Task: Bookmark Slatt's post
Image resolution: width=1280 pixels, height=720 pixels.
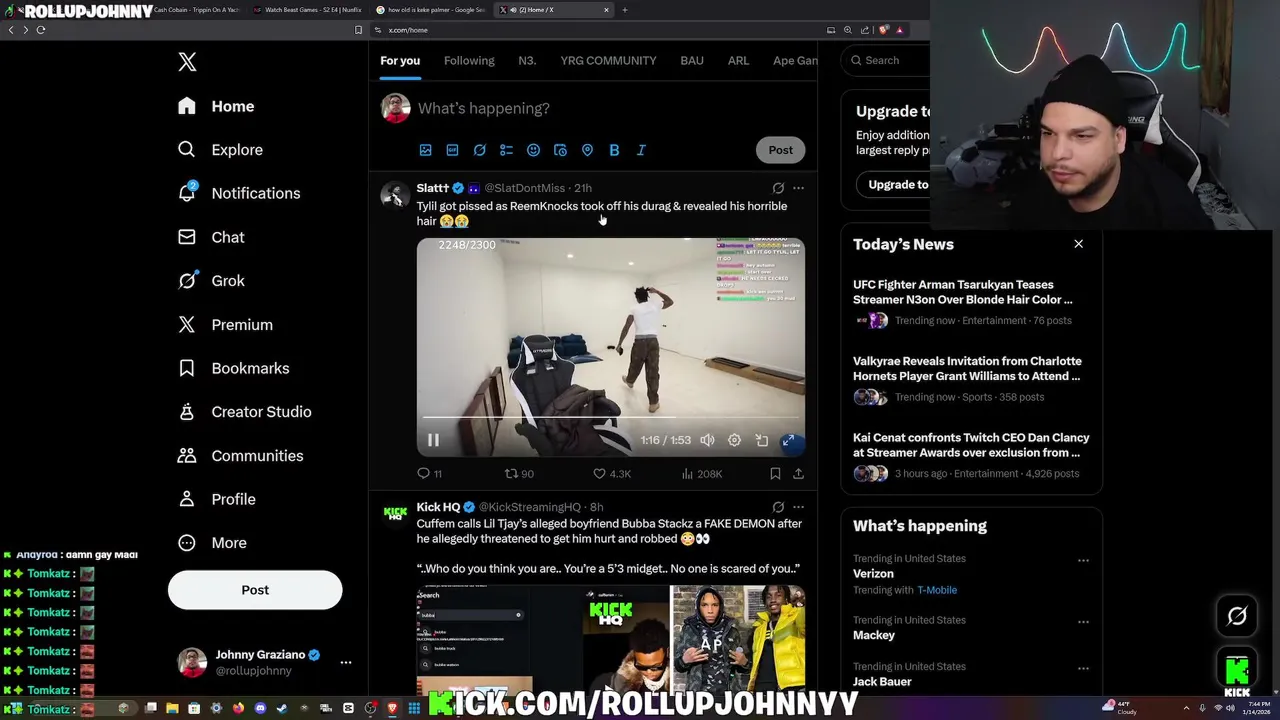Action: tap(775, 473)
